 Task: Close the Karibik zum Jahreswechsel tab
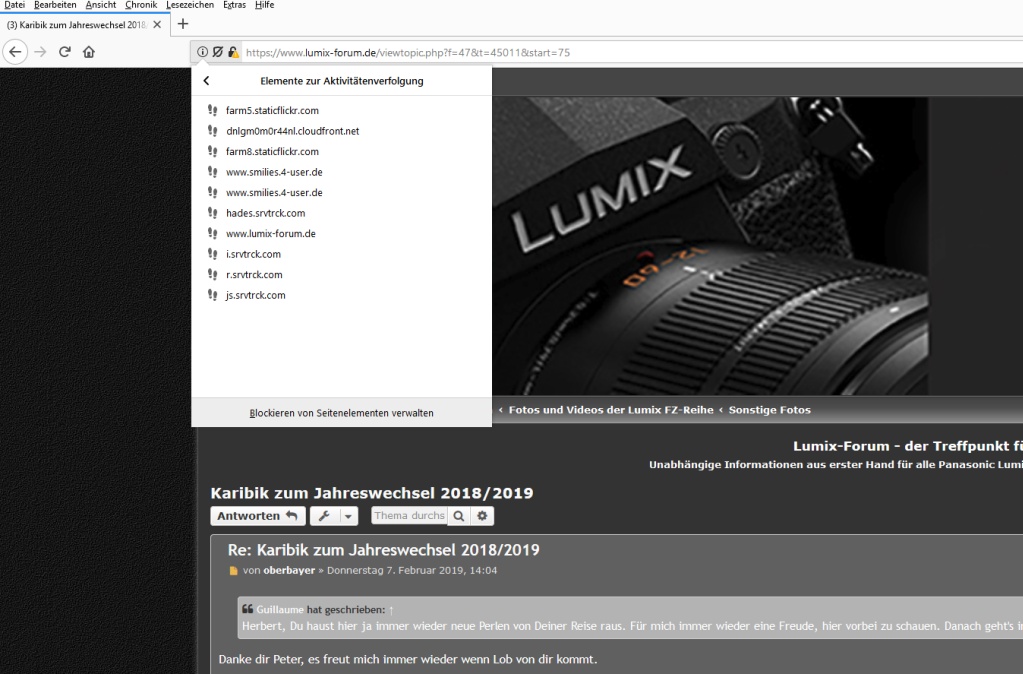point(157,25)
